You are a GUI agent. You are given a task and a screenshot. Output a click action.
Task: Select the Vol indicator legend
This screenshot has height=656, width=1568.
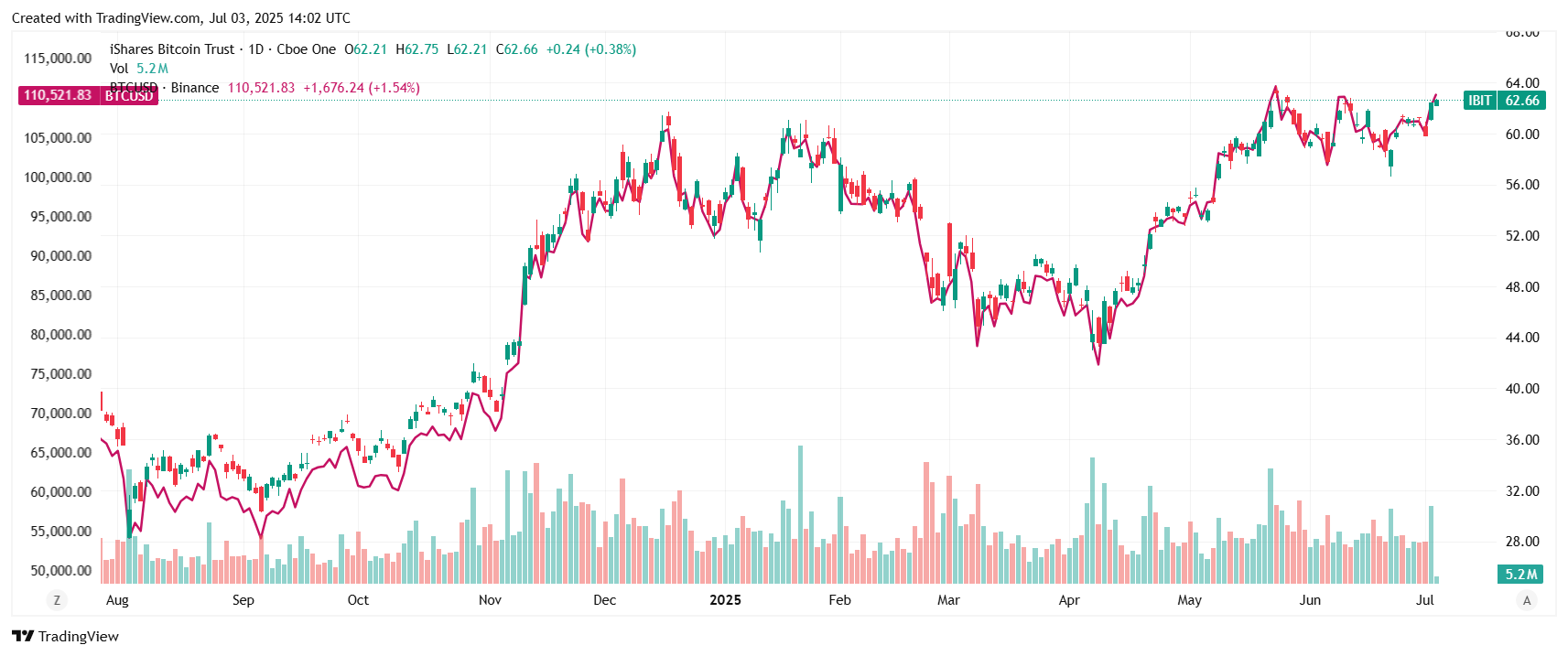119,69
